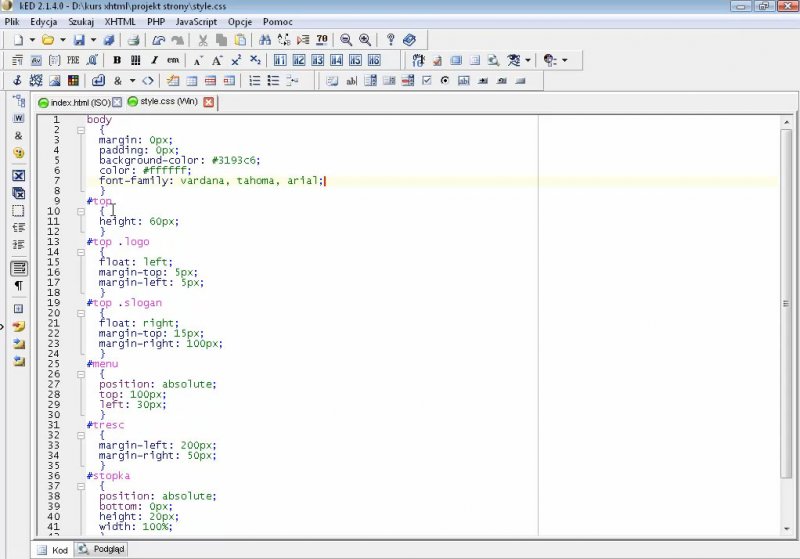Click the Italic formatting icon
800x559 pixels.
(154, 61)
